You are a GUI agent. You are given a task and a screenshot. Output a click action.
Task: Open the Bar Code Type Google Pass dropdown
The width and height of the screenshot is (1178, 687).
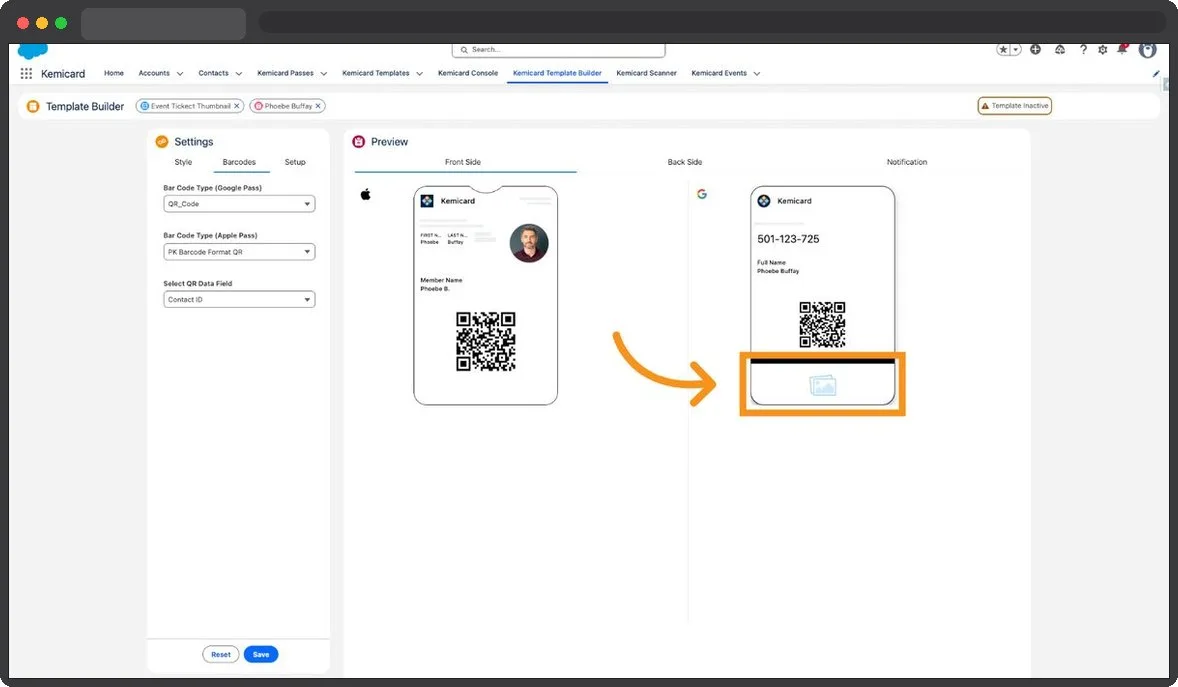tap(239, 204)
